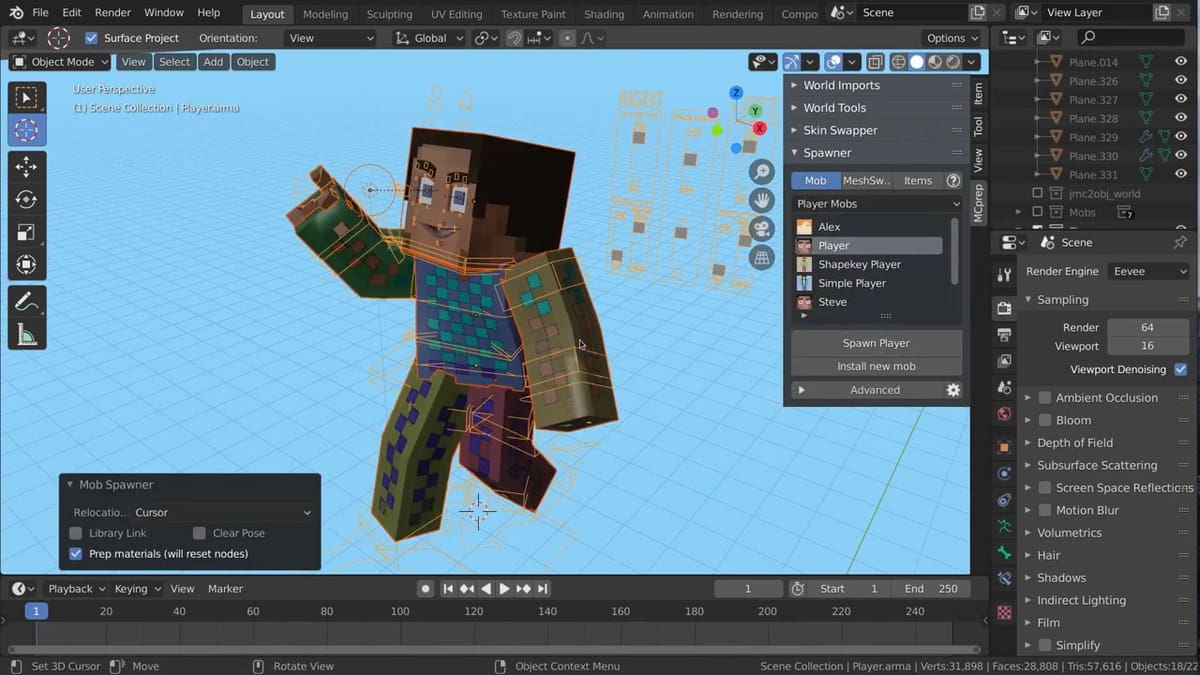Click the Blender logo menu
Screen dimensions: 1200x675
(x=16, y=13)
